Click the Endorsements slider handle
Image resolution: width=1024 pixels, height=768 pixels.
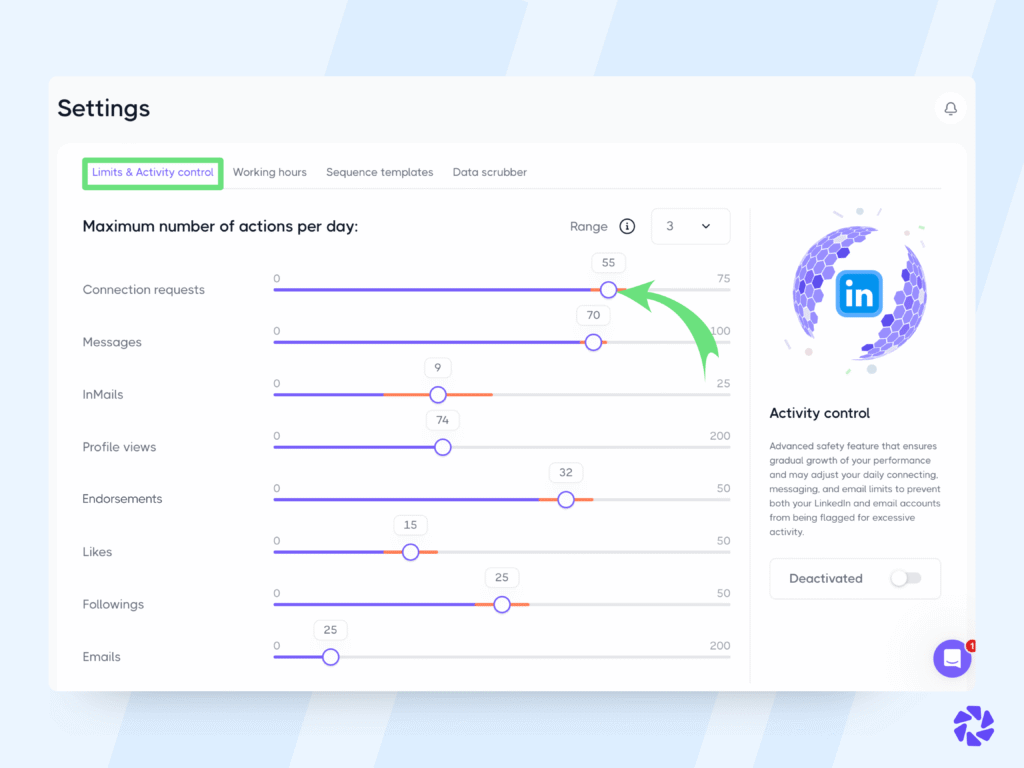point(566,499)
